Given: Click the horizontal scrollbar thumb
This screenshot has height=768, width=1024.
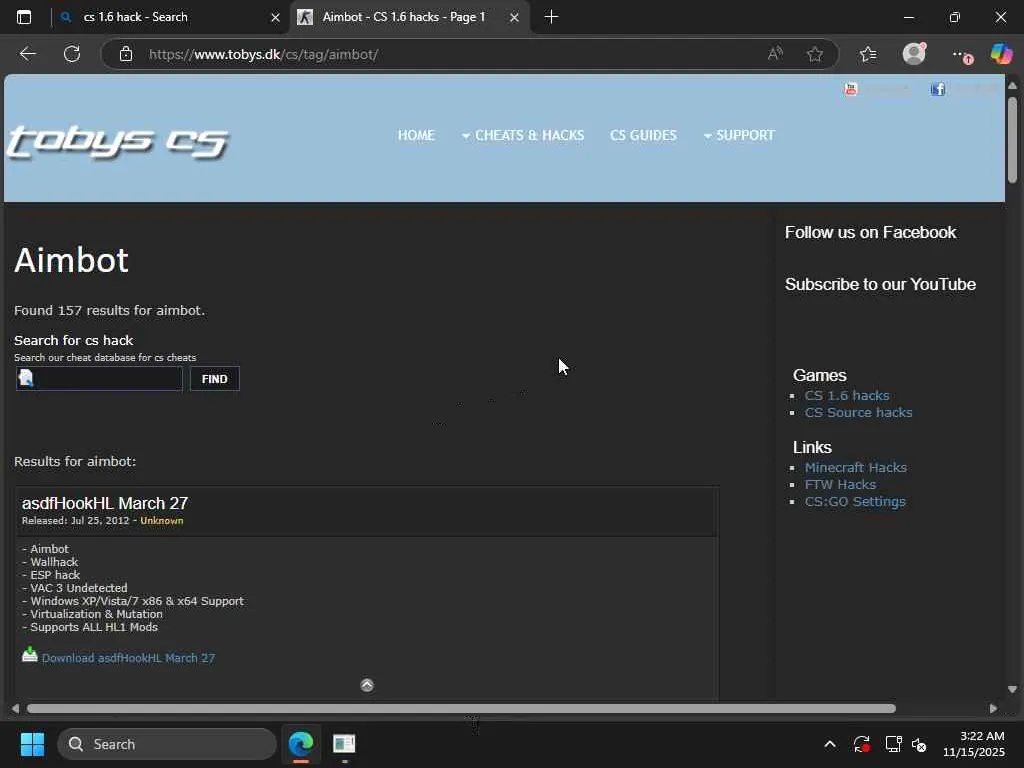Looking at the screenshot, I should (461, 709).
